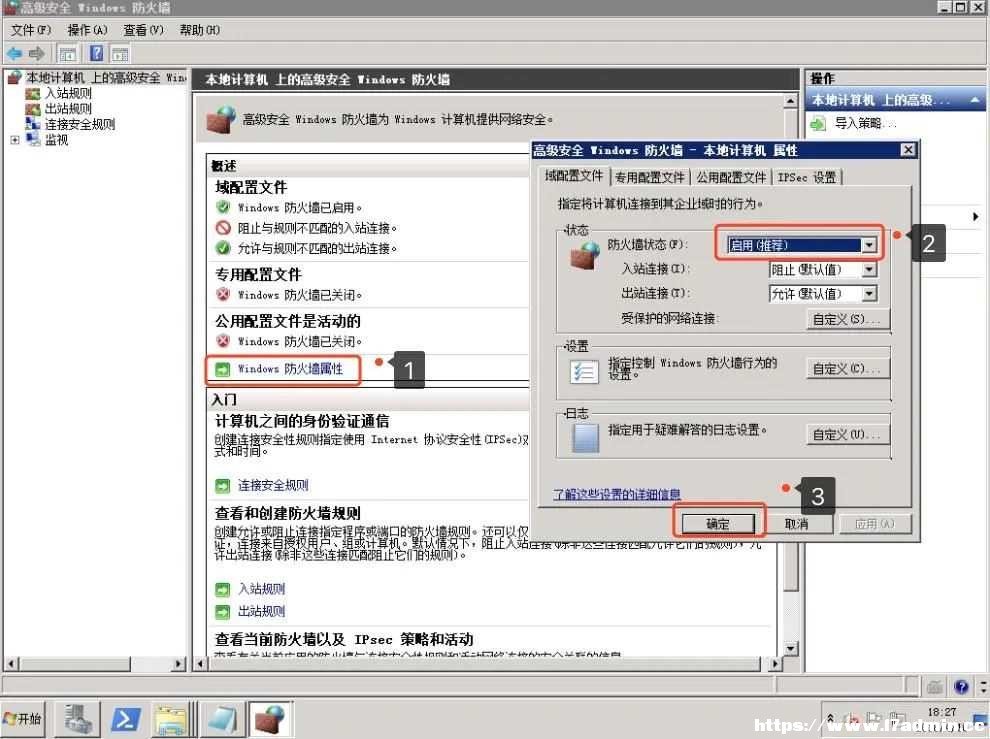Open PowerShell from the taskbar
The height and width of the screenshot is (739, 990).
tap(125, 719)
